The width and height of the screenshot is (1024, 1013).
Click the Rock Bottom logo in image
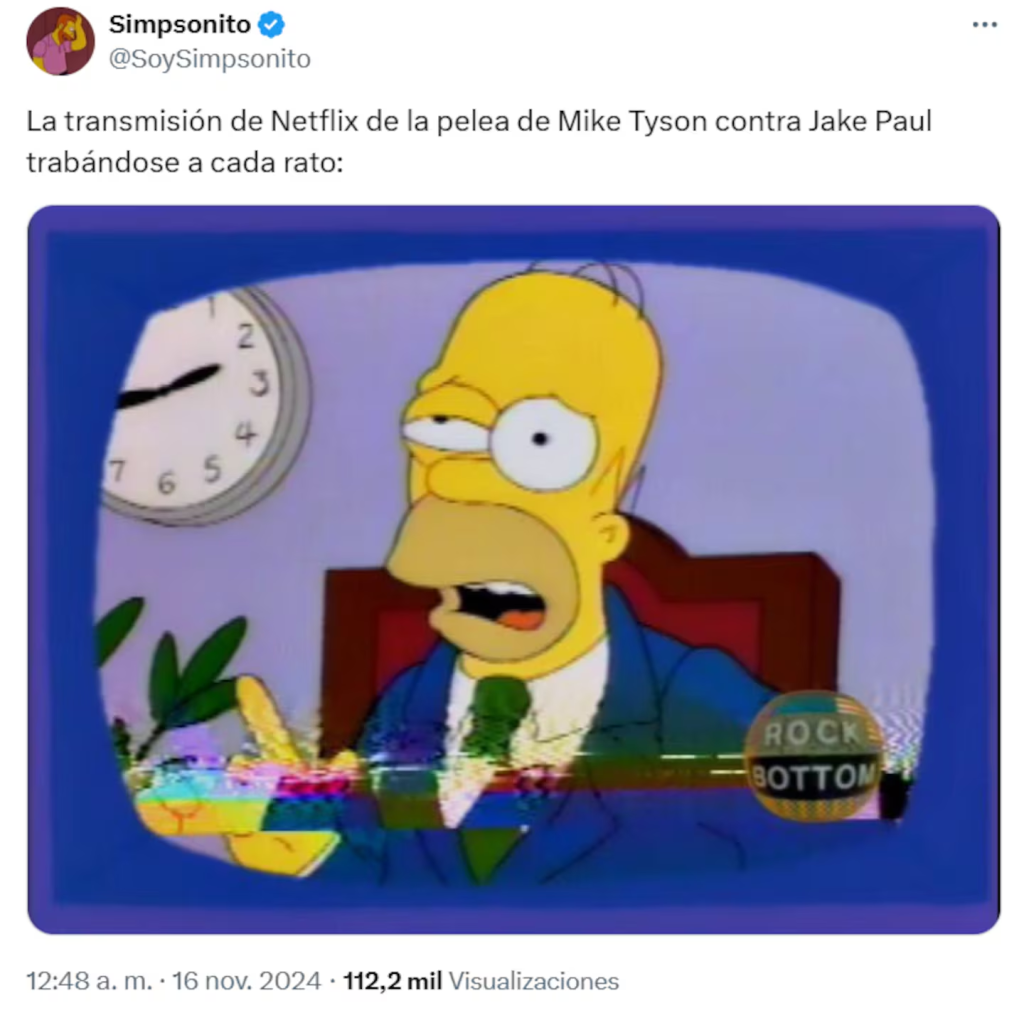click(x=814, y=755)
